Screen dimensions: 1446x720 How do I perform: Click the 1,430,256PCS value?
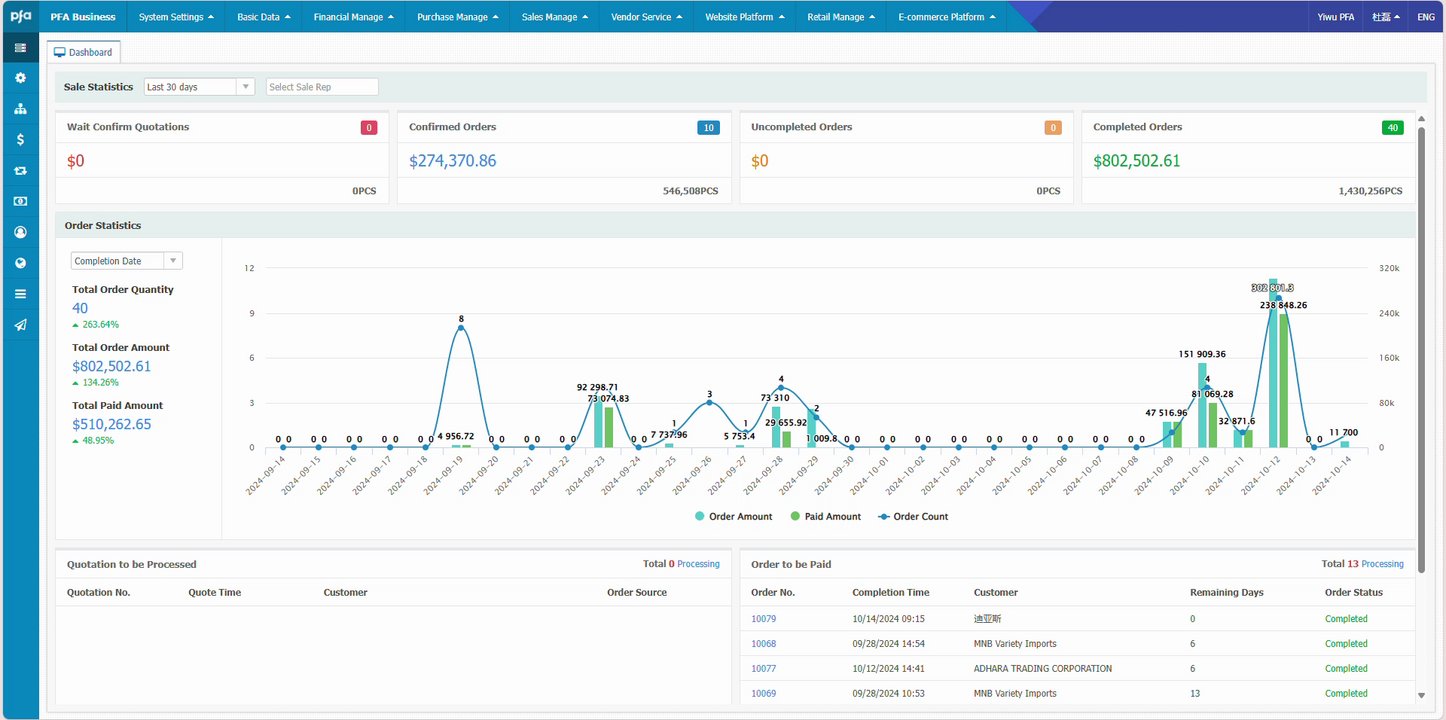[1370, 191]
